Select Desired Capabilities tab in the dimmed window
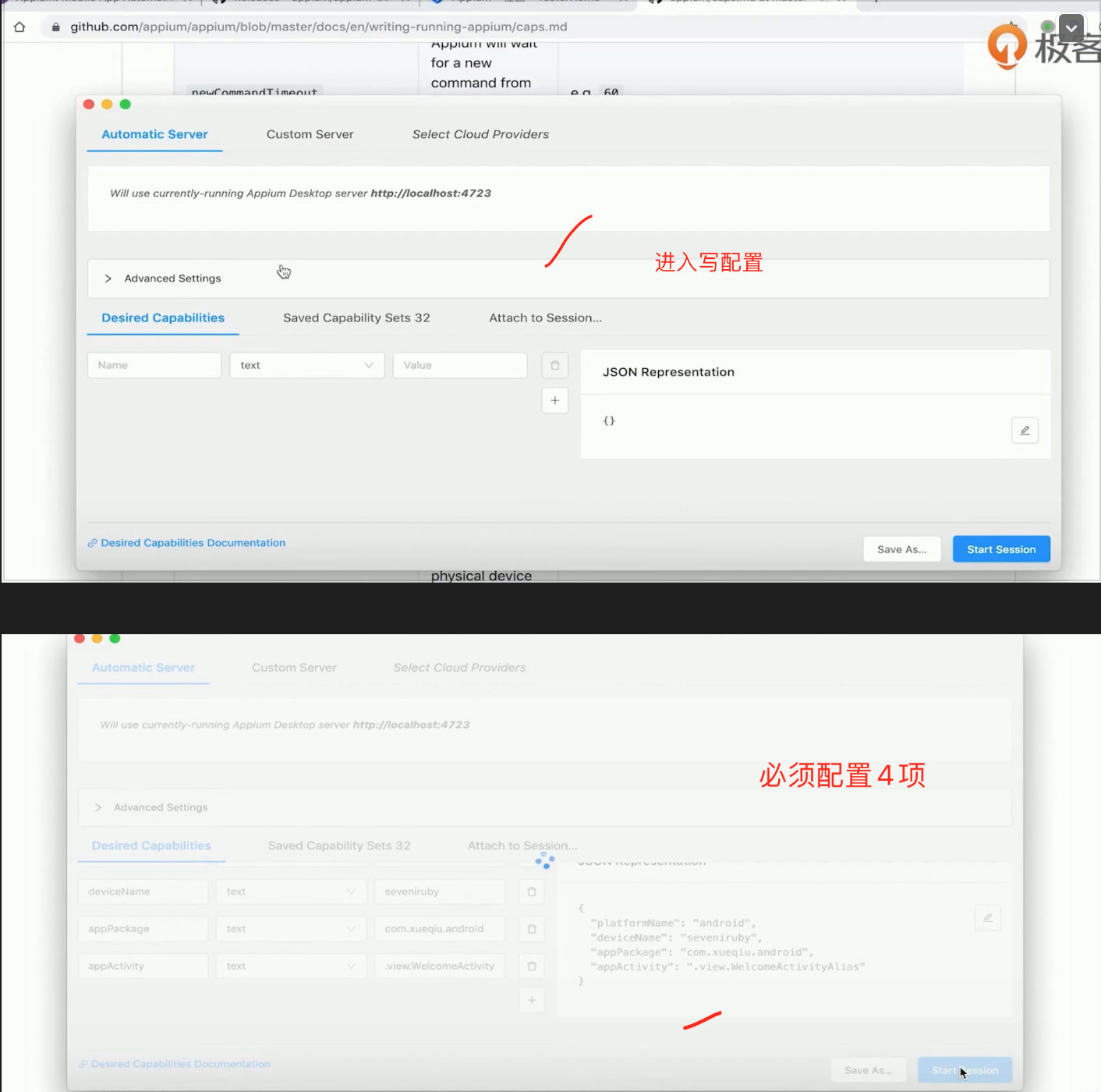Image resolution: width=1101 pixels, height=1092 pixels. [x=151, y=846]
